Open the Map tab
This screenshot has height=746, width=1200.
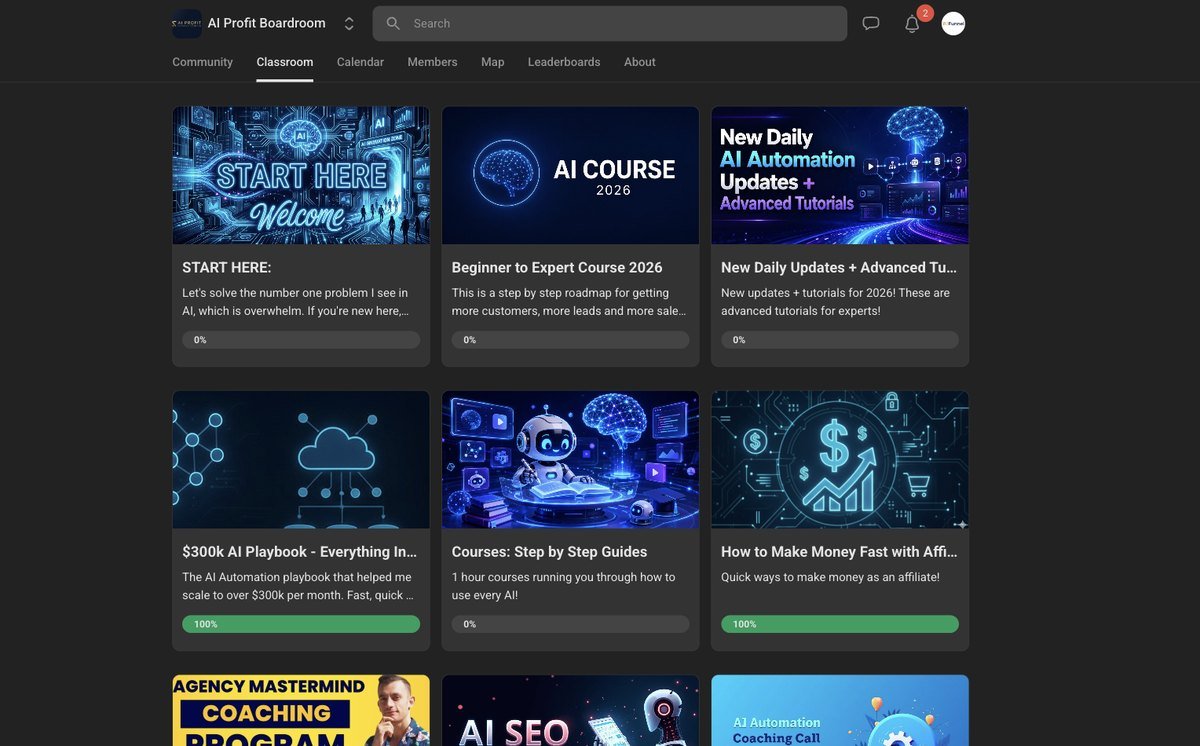(x=493, y=62)
